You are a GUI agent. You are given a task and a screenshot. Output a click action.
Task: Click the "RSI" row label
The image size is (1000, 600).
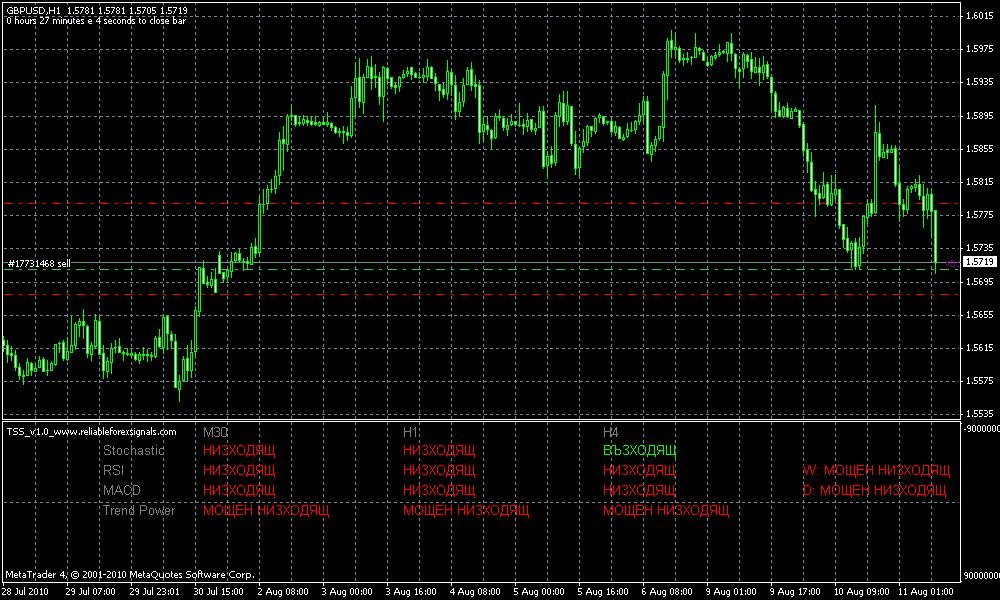(114, 471)
